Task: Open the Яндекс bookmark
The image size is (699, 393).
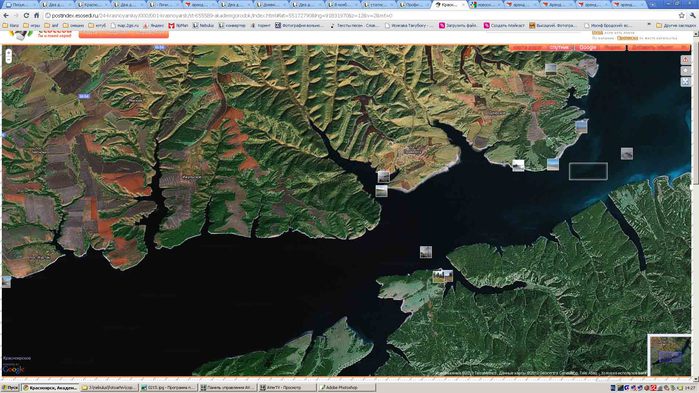Action: pyautogui.click(x=153, y=26)
